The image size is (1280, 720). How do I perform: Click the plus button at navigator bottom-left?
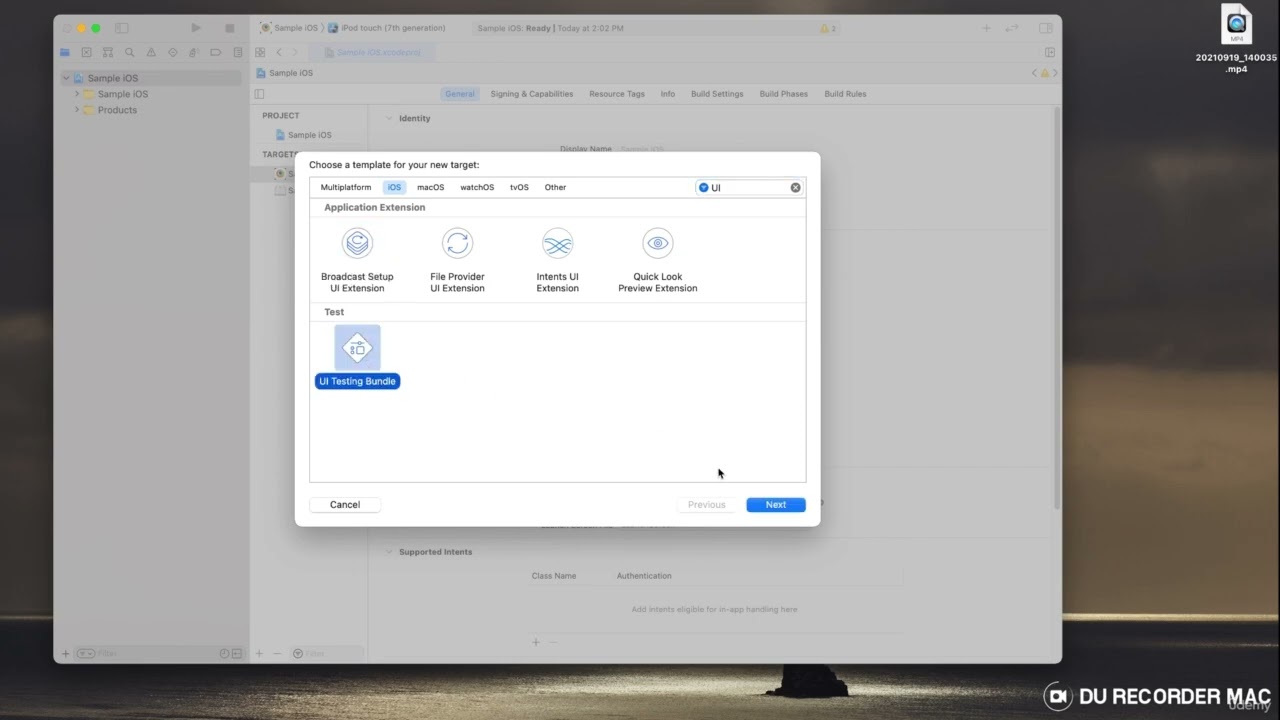tap(66, 653)
